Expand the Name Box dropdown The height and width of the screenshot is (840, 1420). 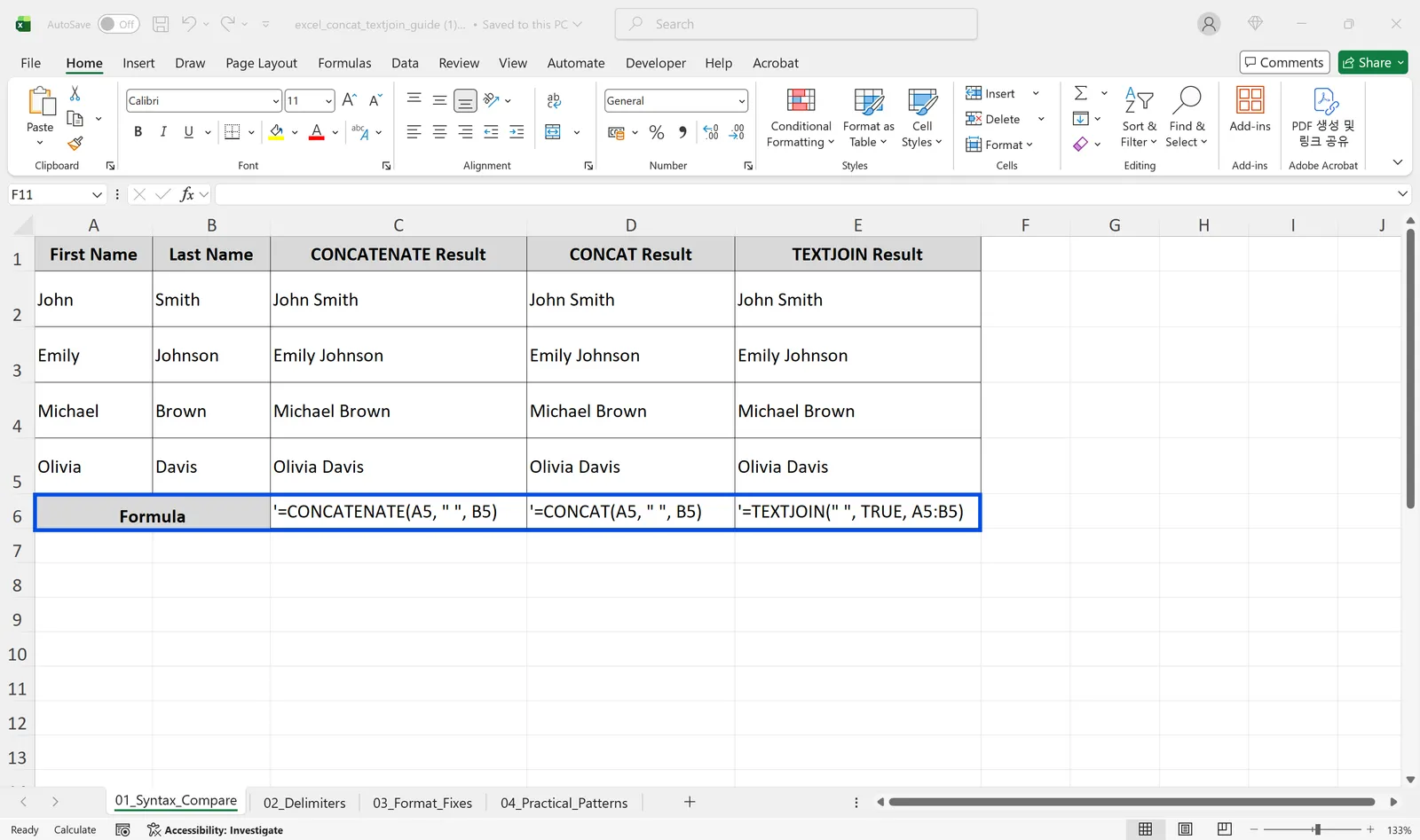point(97,194)
